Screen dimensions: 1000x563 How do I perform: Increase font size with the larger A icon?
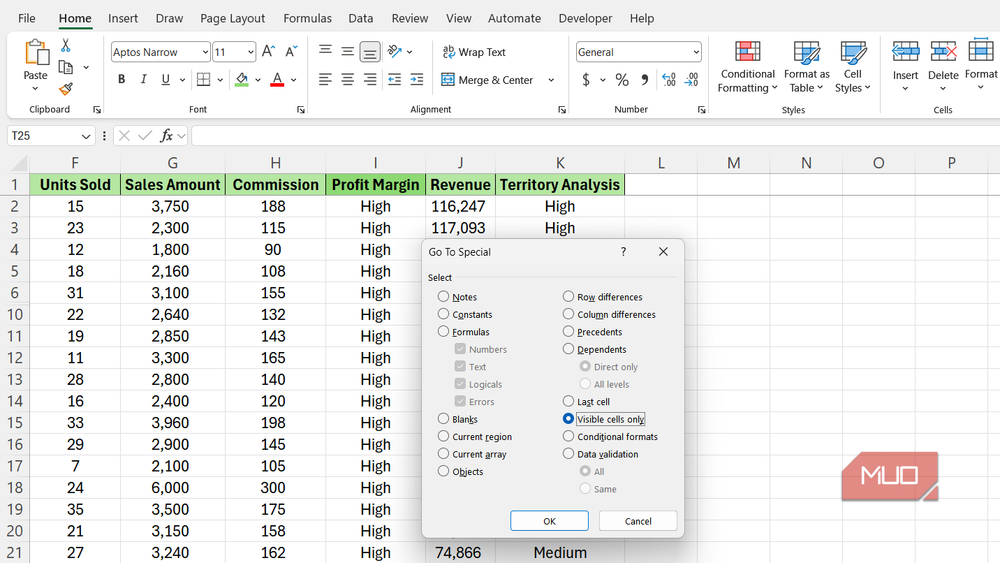tap(268, 52)
